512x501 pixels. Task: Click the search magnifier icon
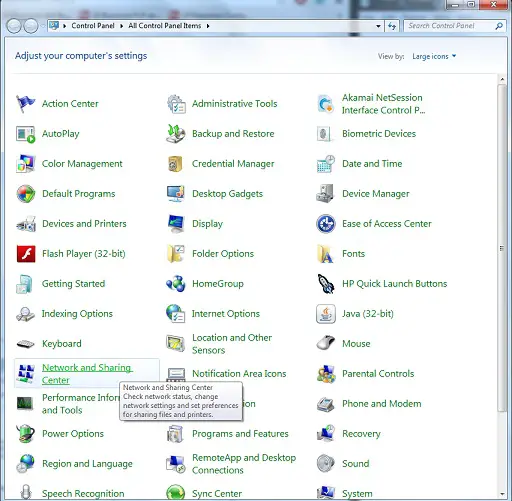(499, 26)
